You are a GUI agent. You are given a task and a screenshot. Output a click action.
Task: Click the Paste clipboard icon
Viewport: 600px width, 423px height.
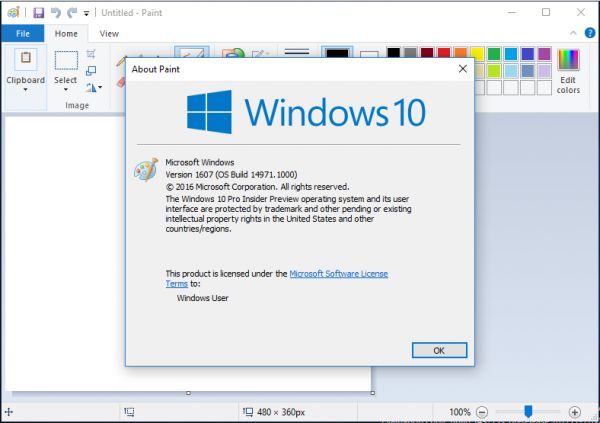[x=26, y=58]
